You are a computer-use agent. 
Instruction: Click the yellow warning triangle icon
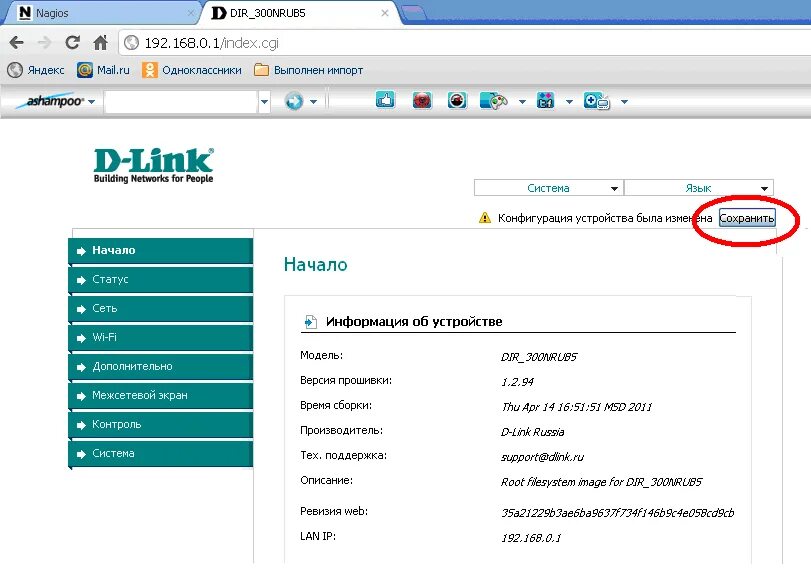pos(485,218)
